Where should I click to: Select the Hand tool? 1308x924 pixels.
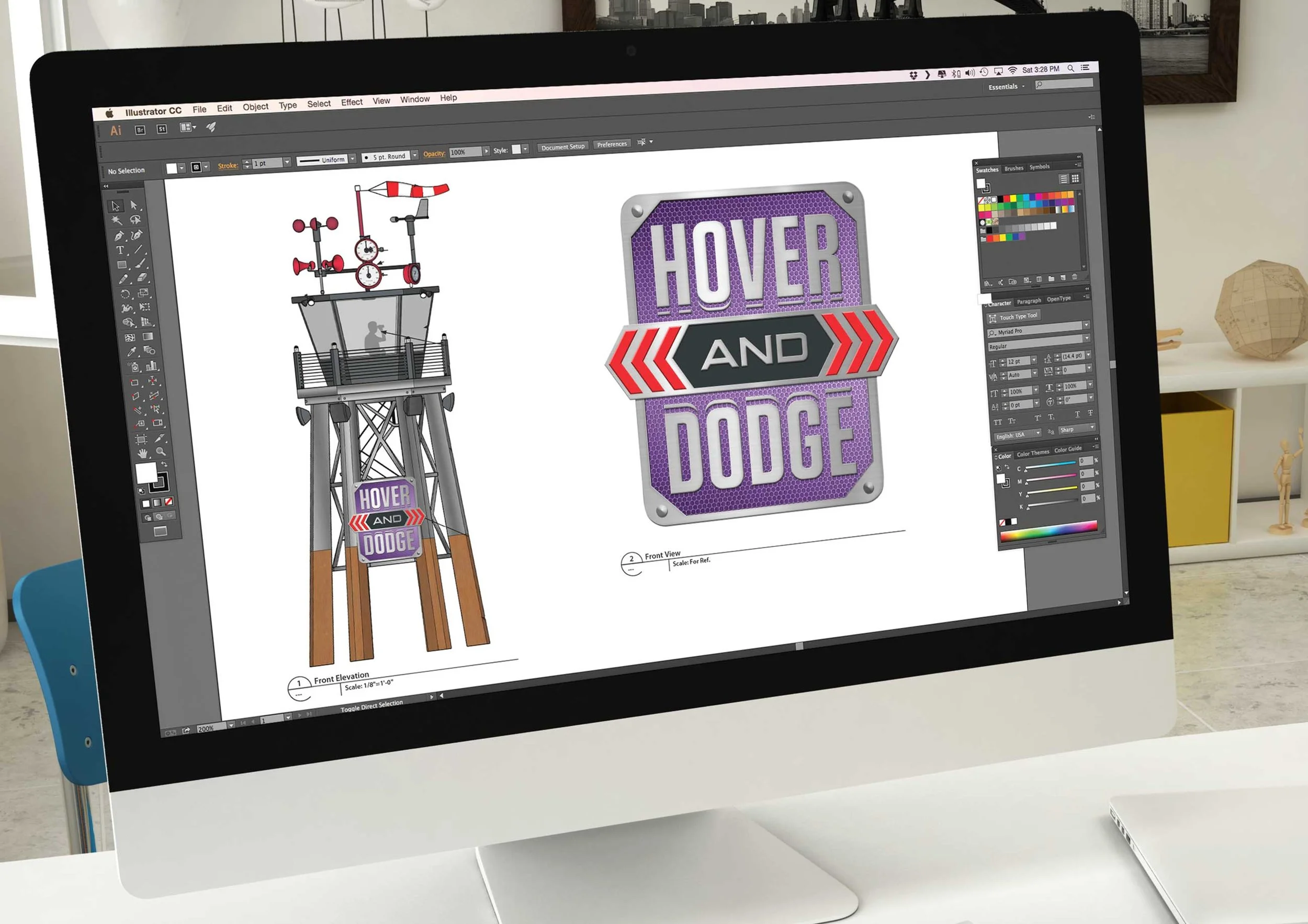pyautogui.click(x=142, y=454)
